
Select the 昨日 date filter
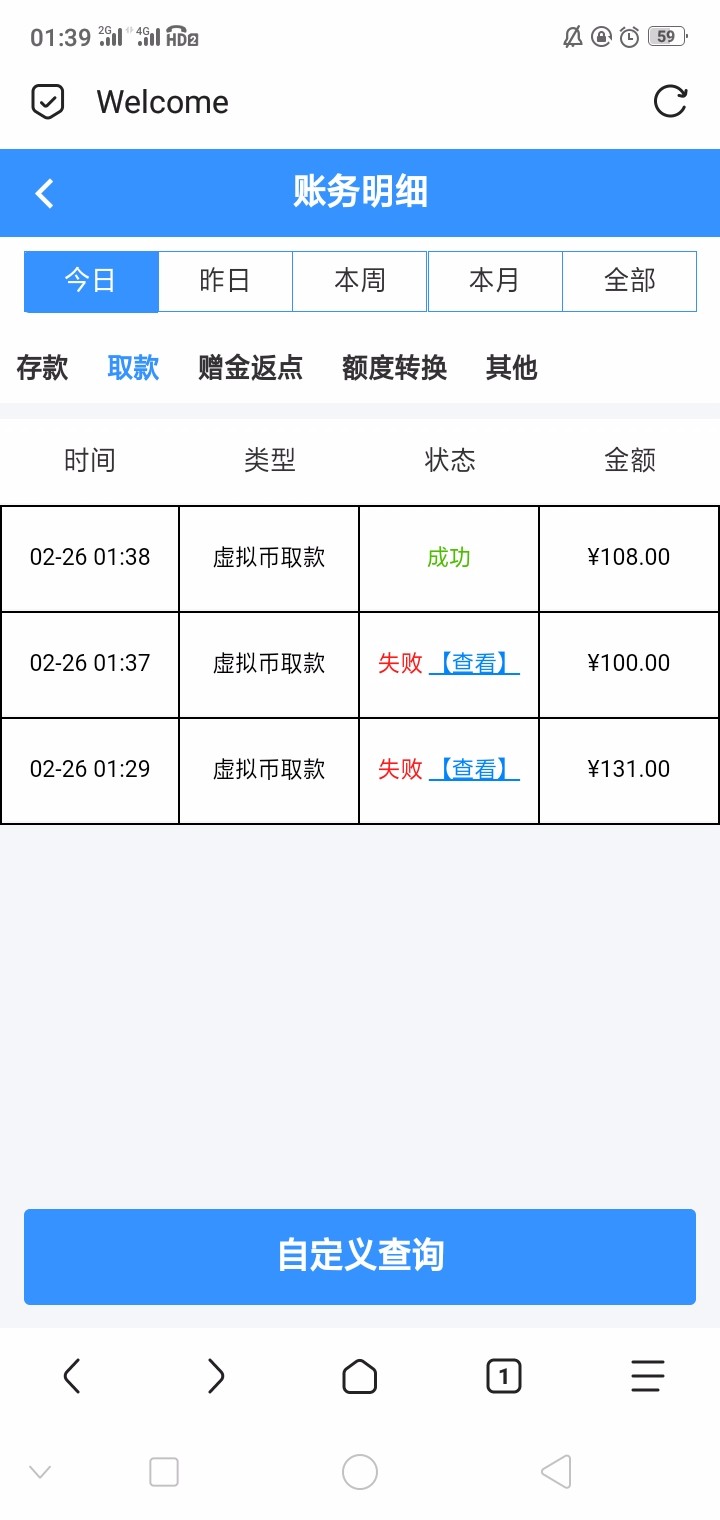[225, 281]
